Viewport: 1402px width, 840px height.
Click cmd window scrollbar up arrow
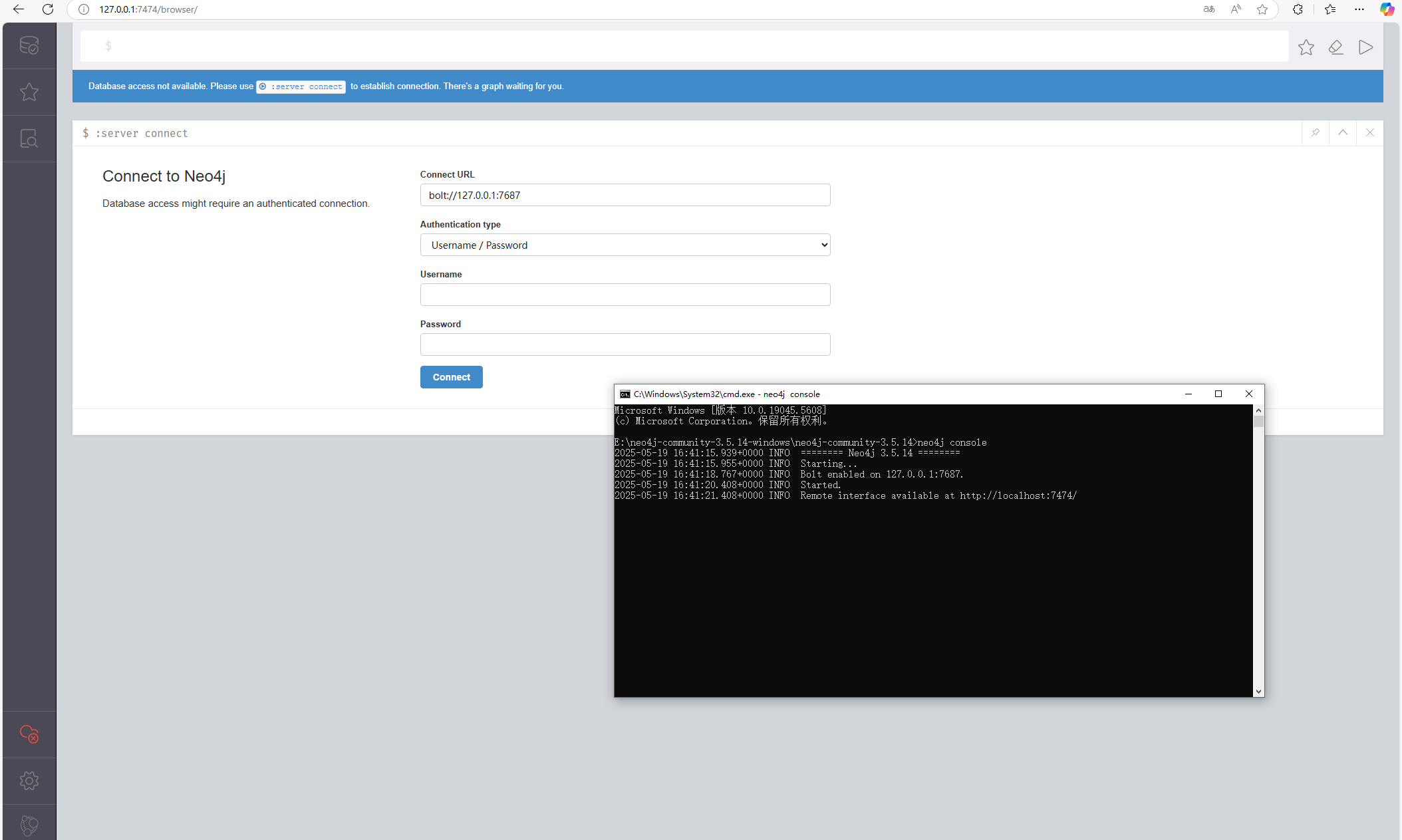1258,410
